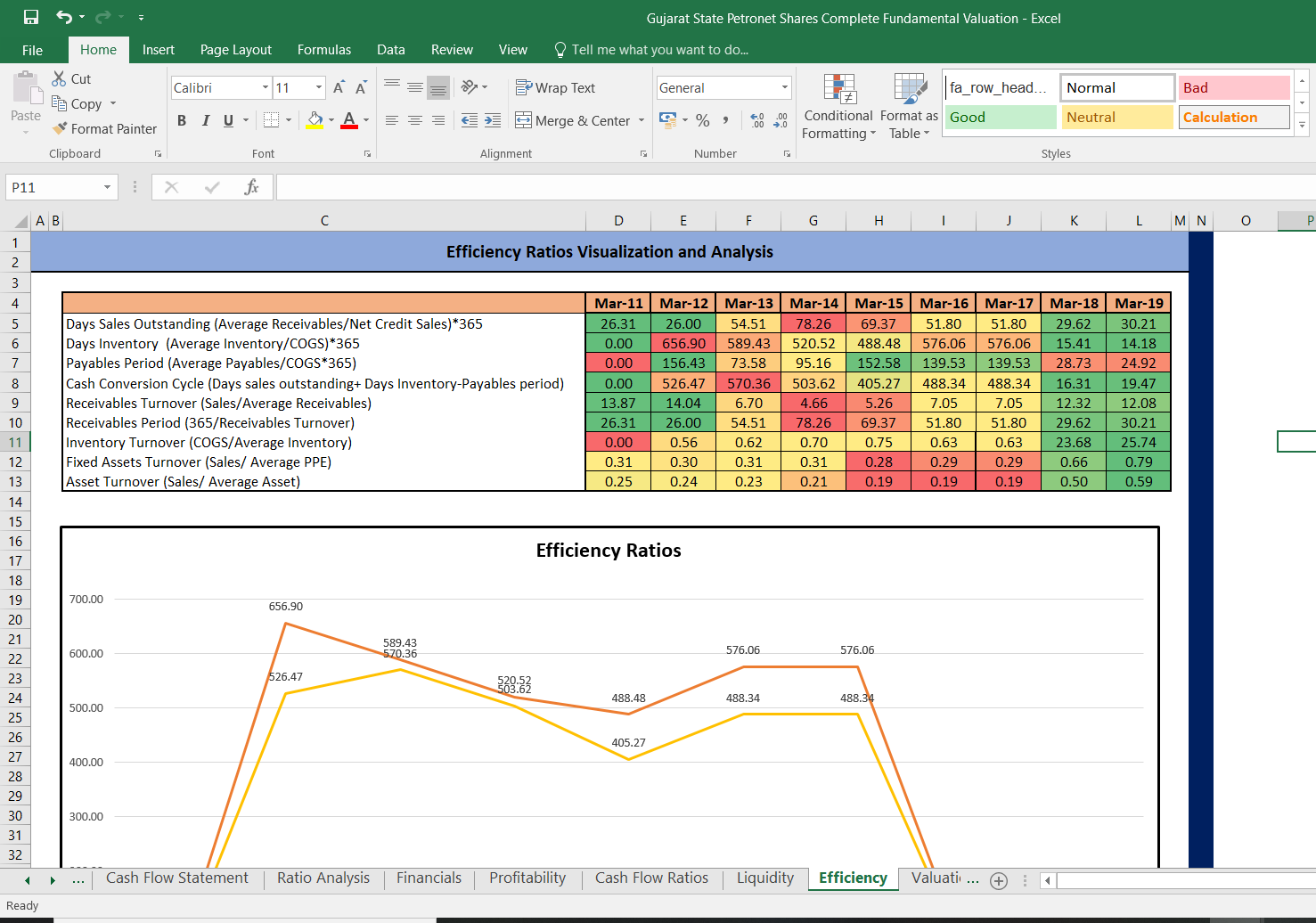
Task: Click Tell me what you want search
Action: click(652, 50)
